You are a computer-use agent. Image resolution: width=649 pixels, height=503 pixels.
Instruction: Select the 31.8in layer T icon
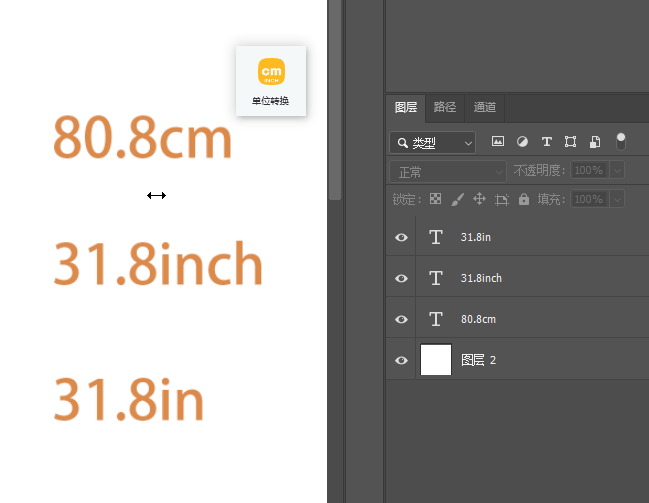(436, 237)
